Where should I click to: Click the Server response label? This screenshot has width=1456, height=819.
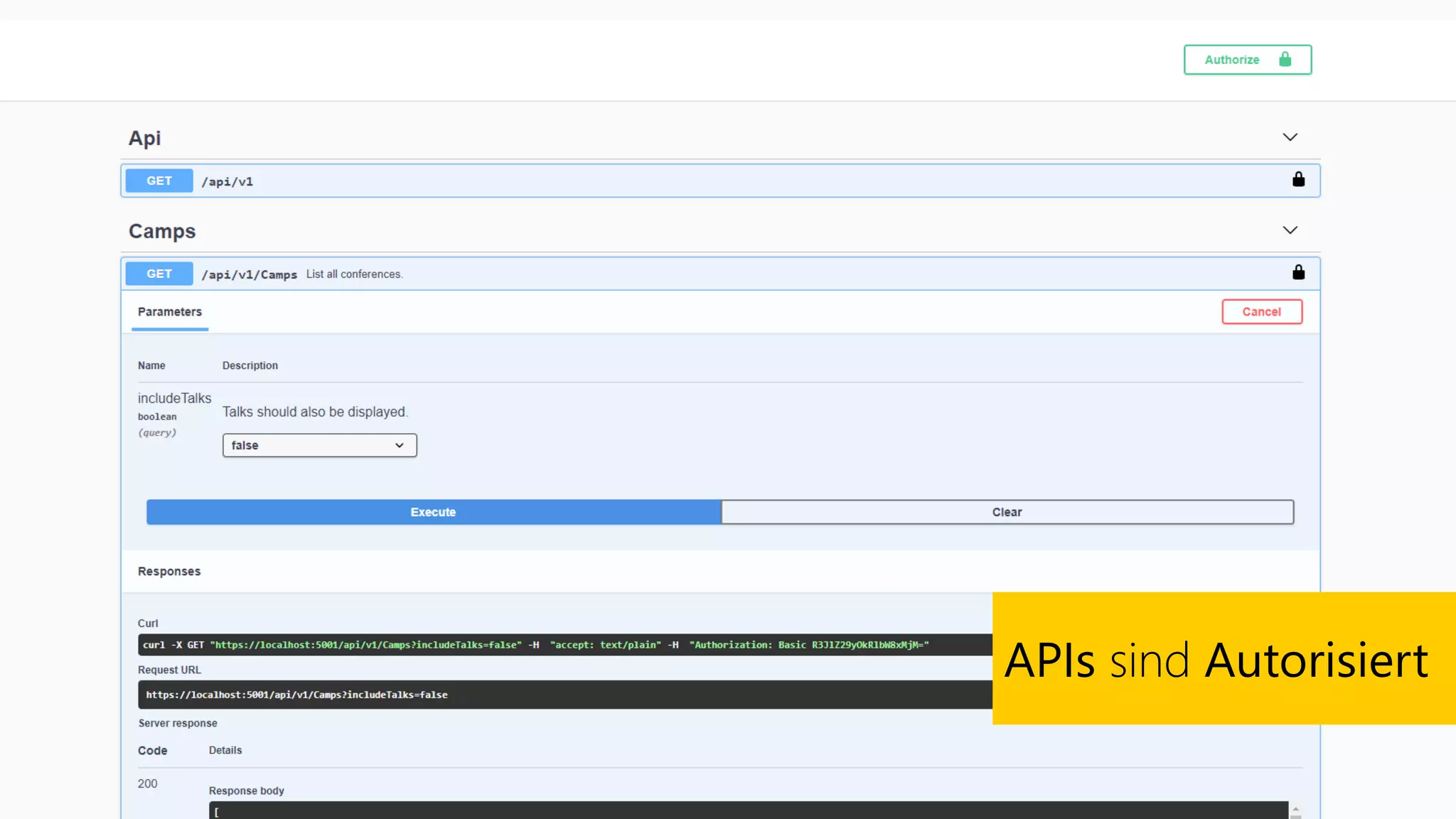pyautogui.click(x=178, y=723)
